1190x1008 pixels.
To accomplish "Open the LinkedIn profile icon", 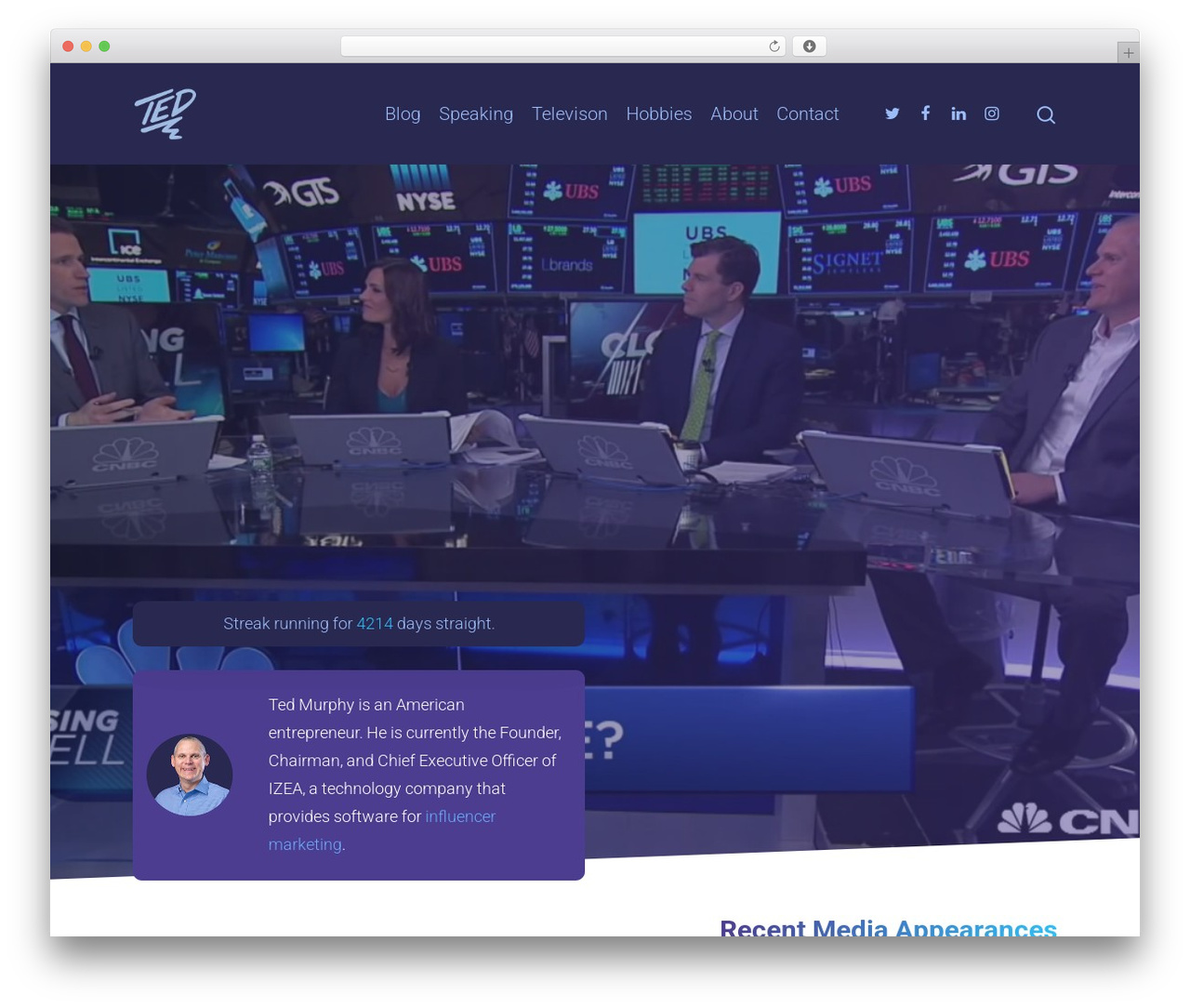I will pos(959,113).
